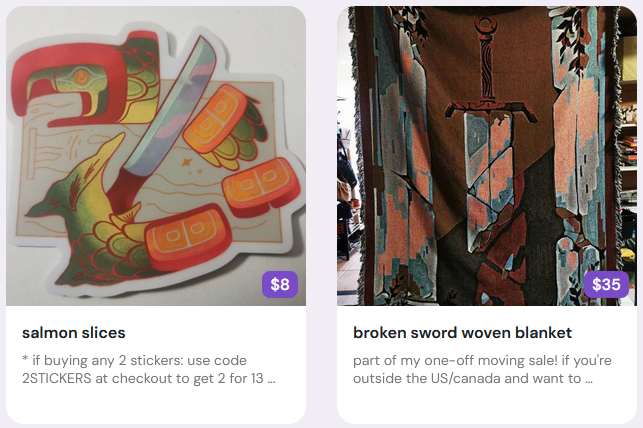Expand the truncated salmon slices description ellipsis
Image resolution: width=643 pixels, height=428 pixels.
[271, 379]
